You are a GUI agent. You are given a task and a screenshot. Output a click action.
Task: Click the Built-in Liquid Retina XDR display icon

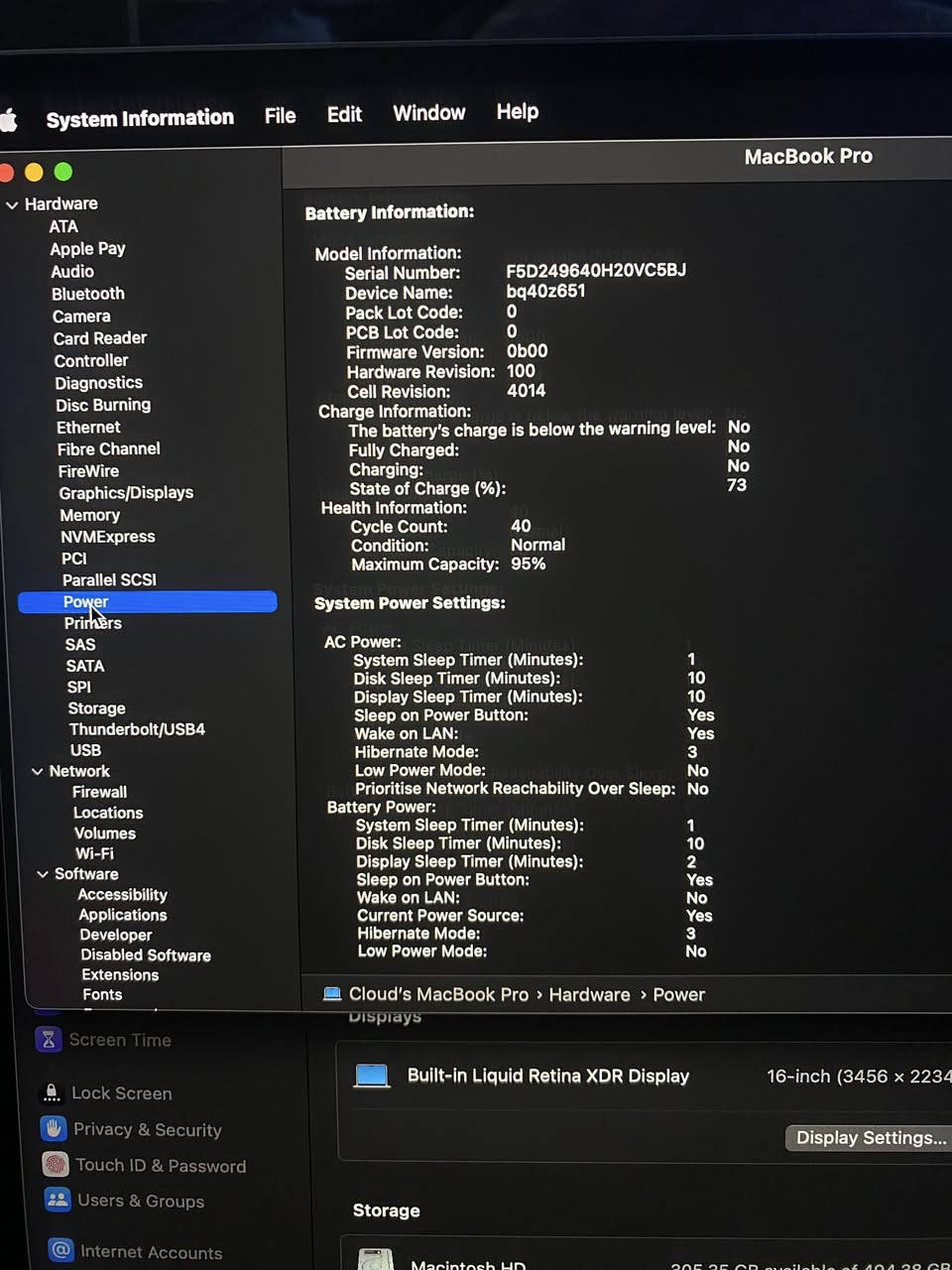click(372, 1076)
